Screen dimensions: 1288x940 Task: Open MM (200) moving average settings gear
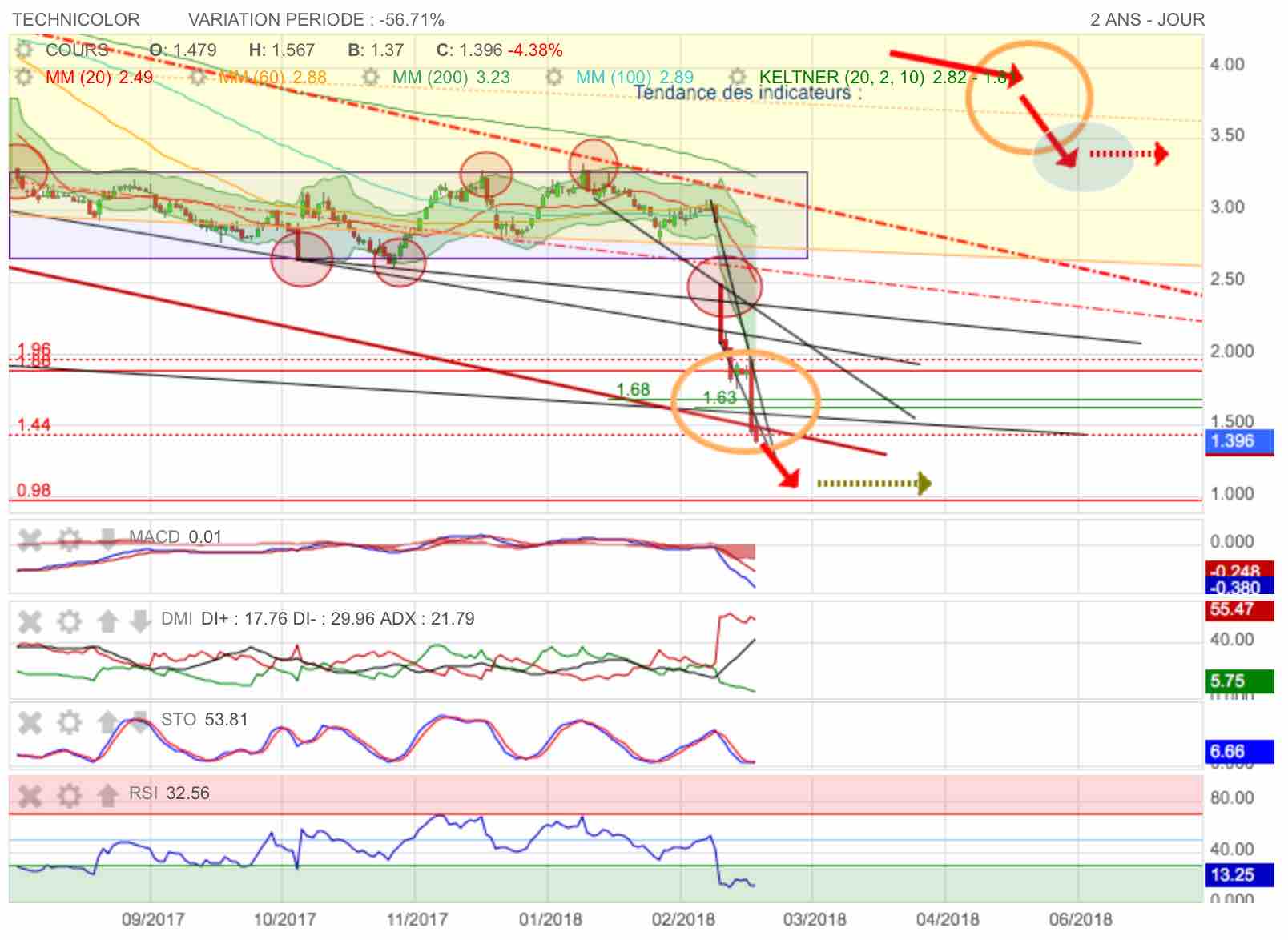[371, 78]
